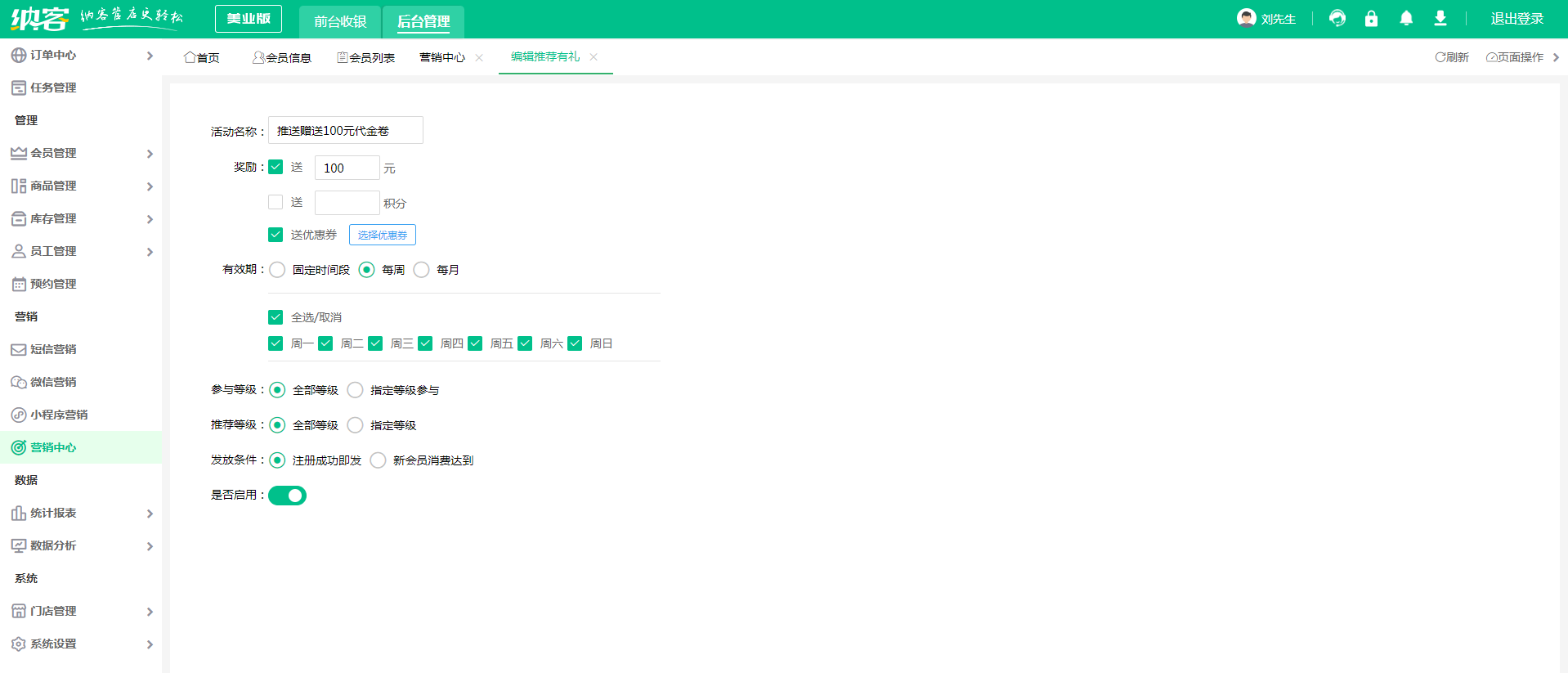The image size is (1568, 673).
Task: Expand the 系统设置 sidebar menu
Action: pos(80,644)
